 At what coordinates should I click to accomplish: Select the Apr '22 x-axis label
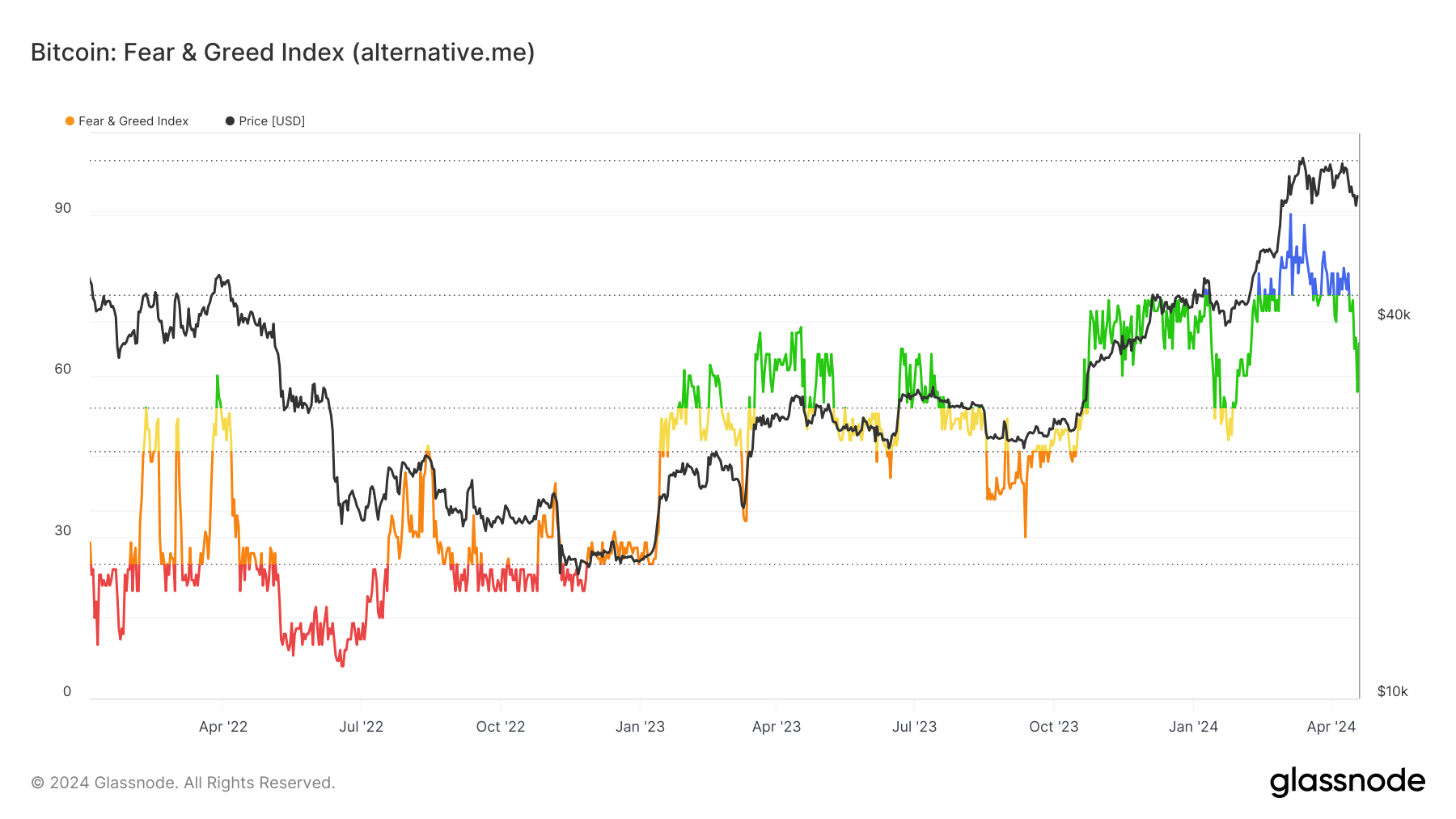[x=223, y=727]
